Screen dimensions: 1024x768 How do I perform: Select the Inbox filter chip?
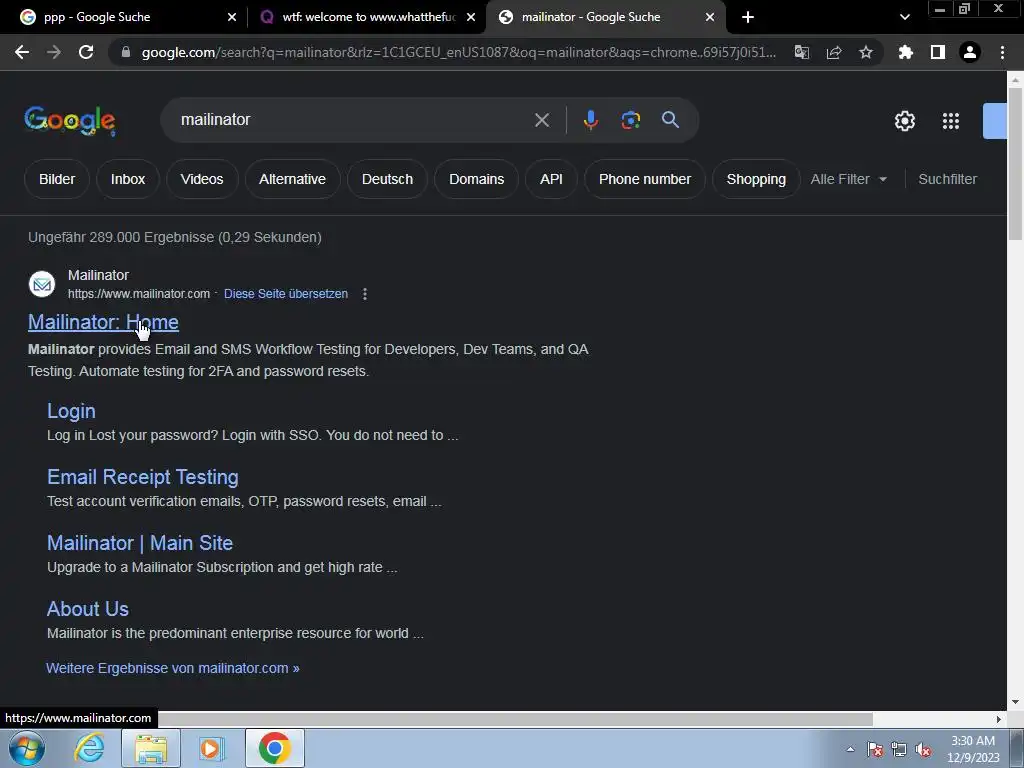coord(128,179)
